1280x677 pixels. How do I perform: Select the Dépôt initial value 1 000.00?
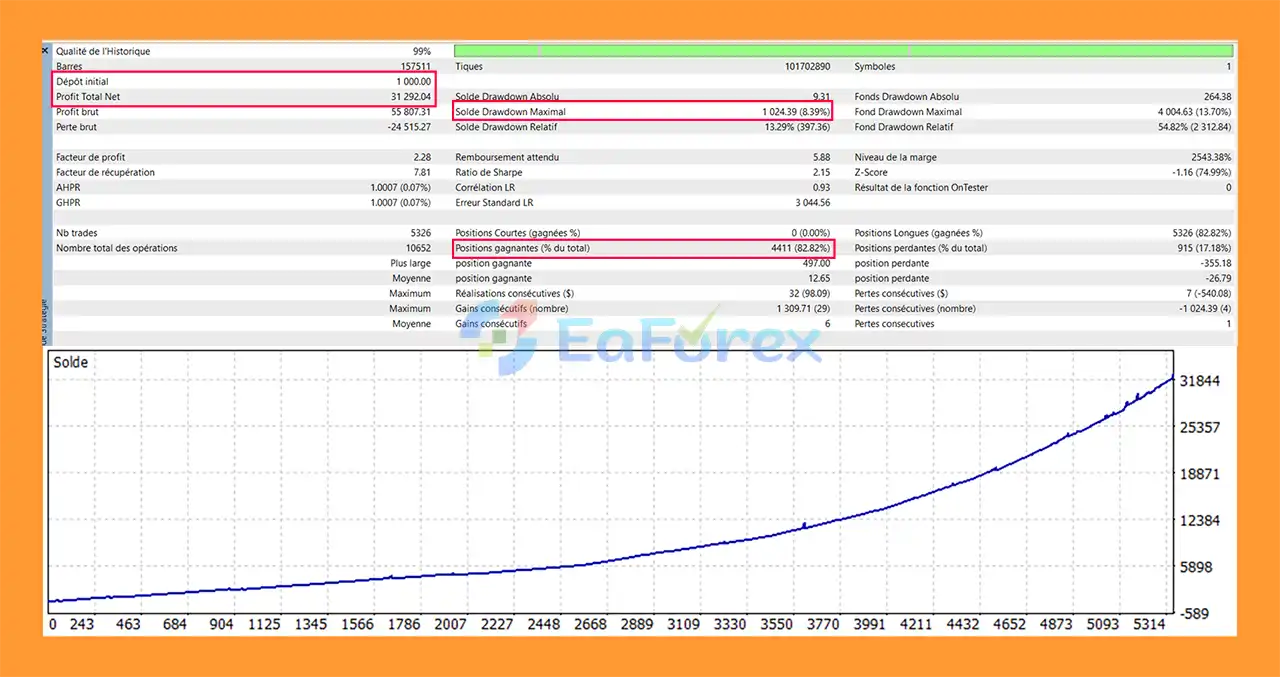click(412, 82)
